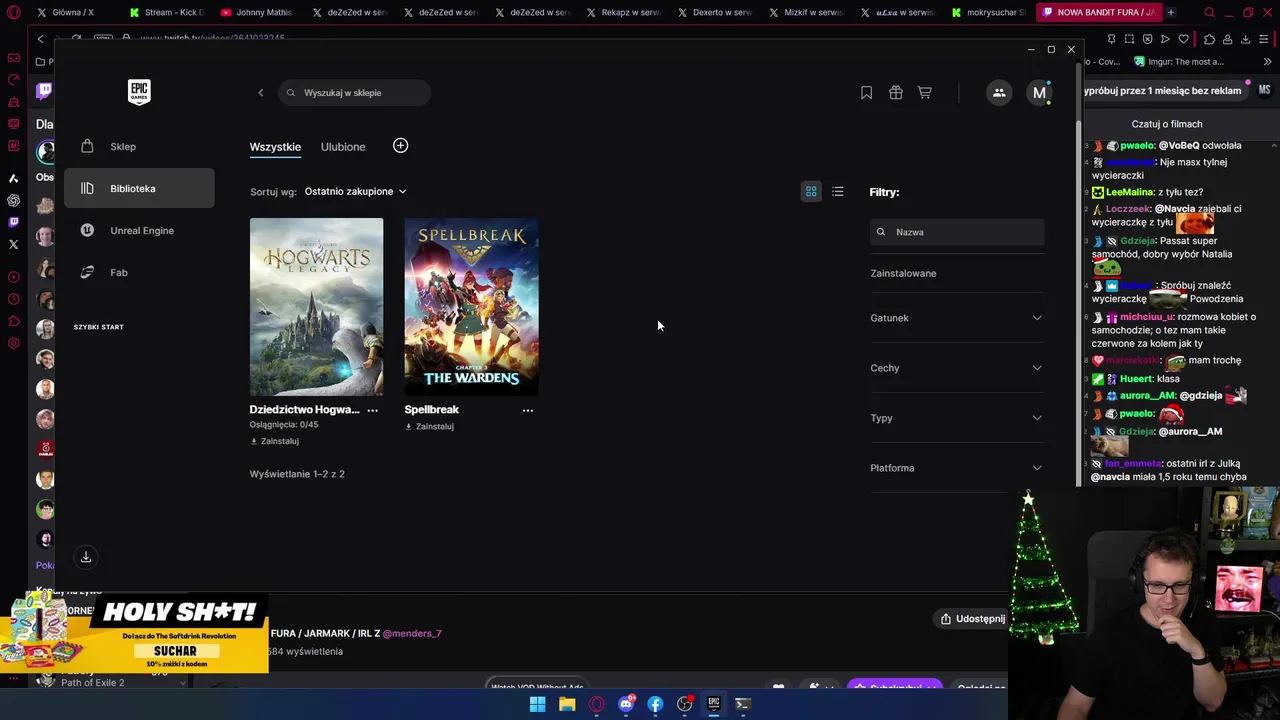The image size is (1280, 720).
Task: Go back with the launcher's back arrow
Action: (261, 93)
